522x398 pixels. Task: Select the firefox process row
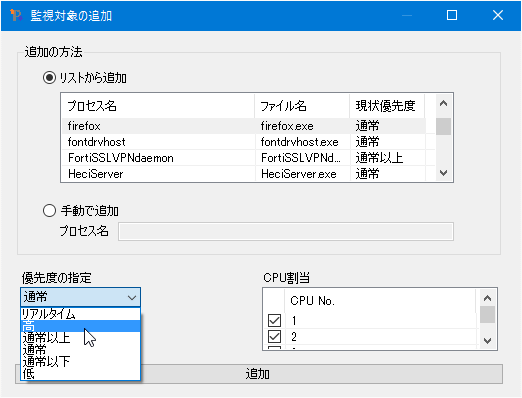pos(243,126)
